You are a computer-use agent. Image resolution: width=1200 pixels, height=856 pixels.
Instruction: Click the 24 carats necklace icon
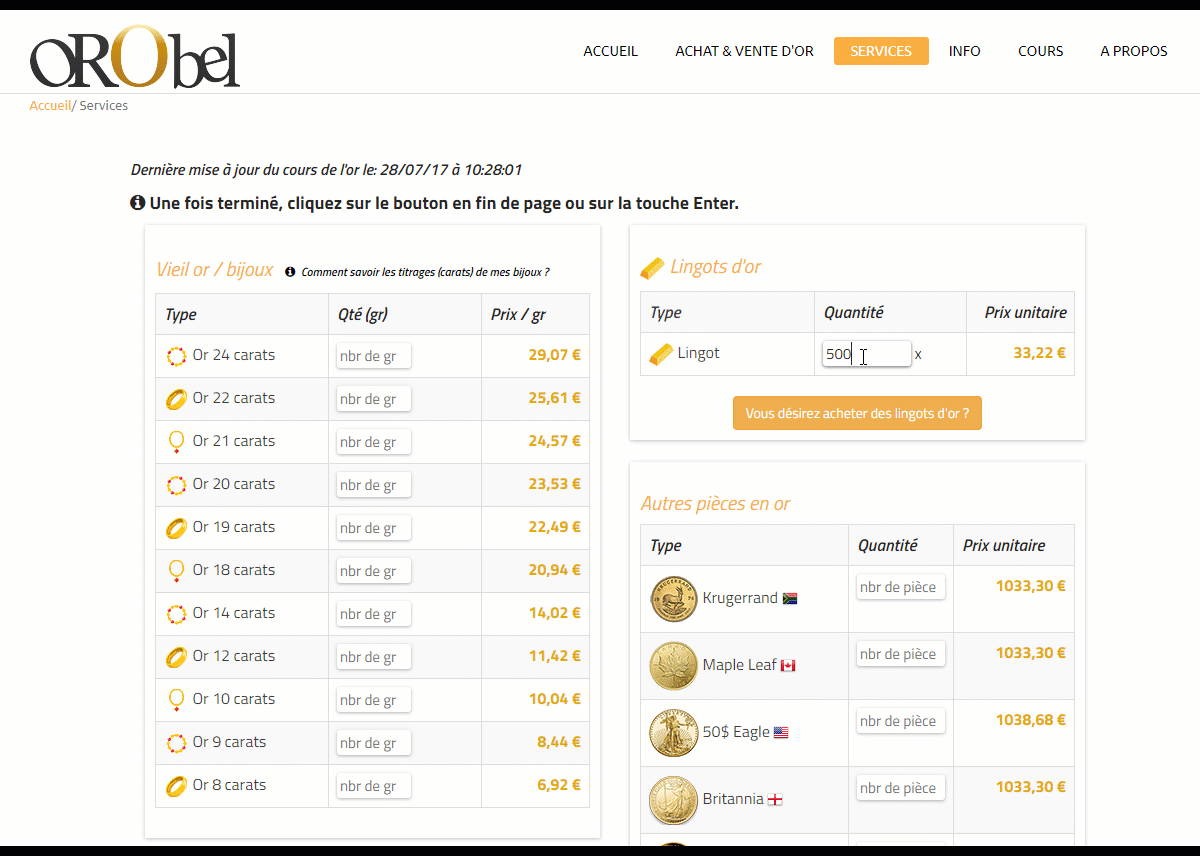point(176,356)
